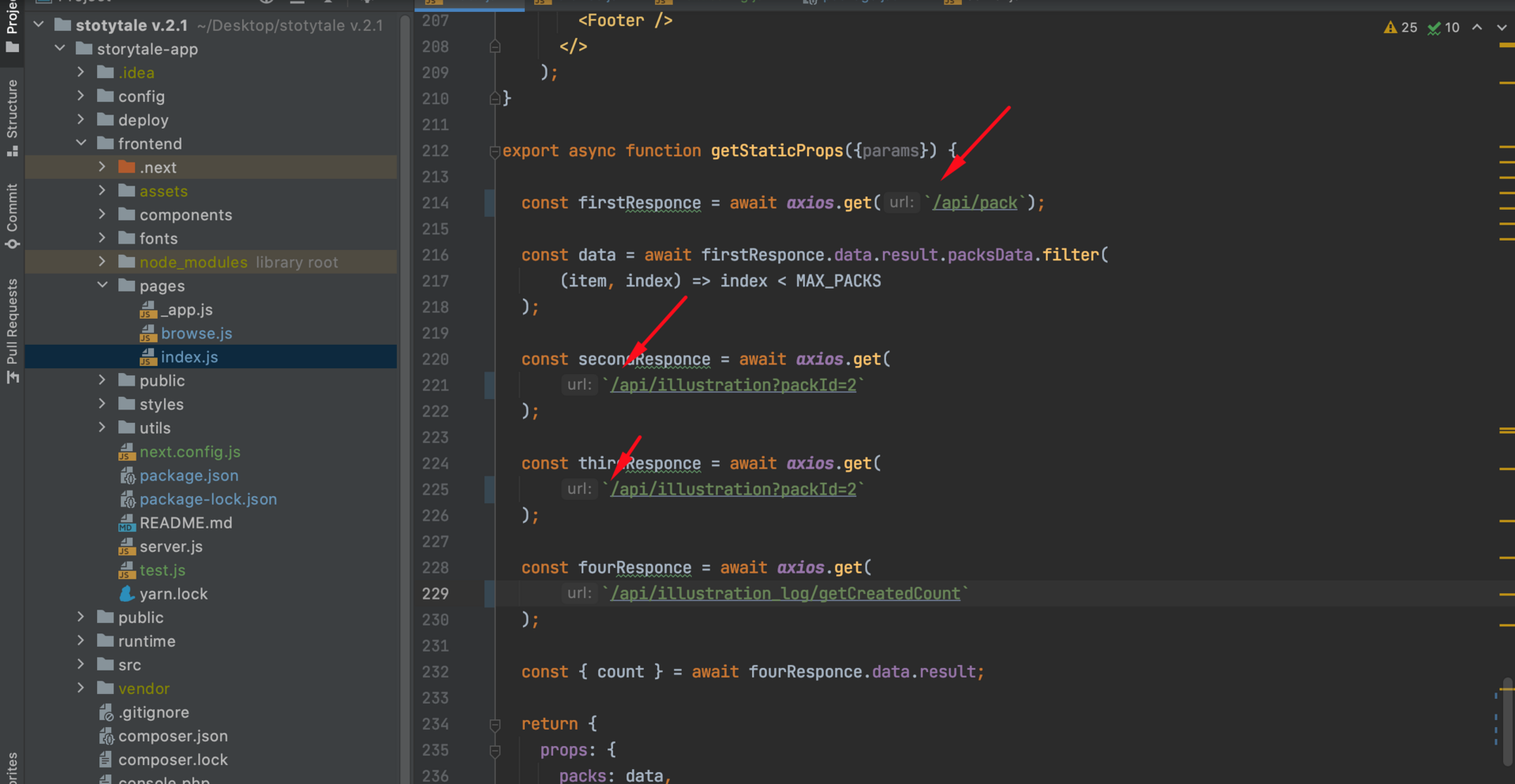Click the secondResponce illustration packId URL

click(x=733, y=385)
